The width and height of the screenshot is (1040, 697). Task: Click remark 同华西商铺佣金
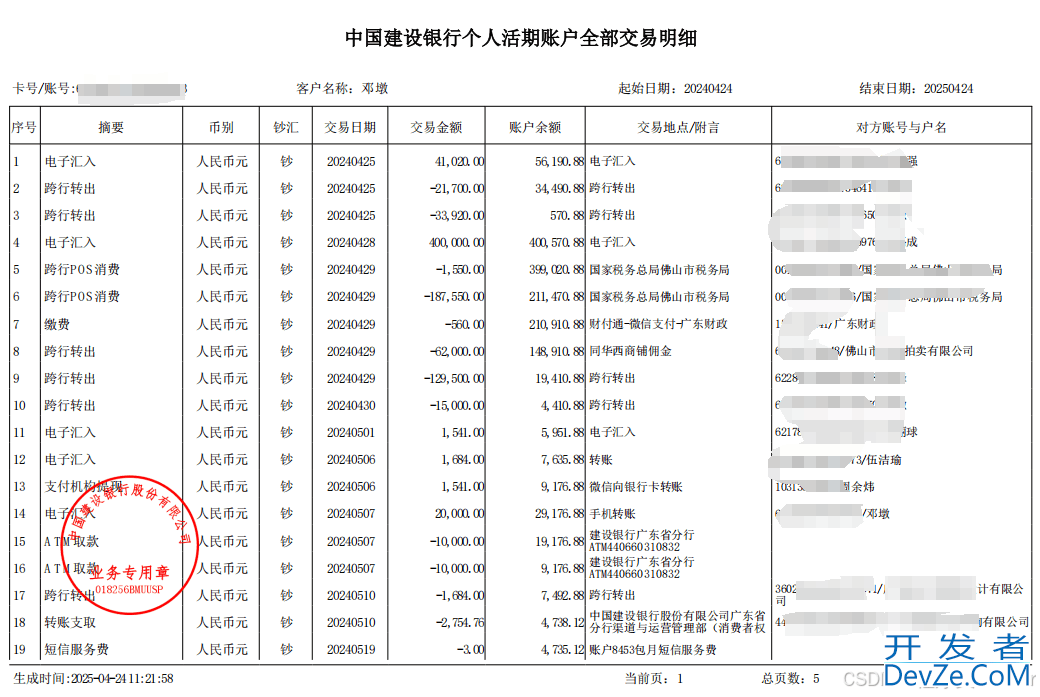pyautogui.click(x=630, y=351)
